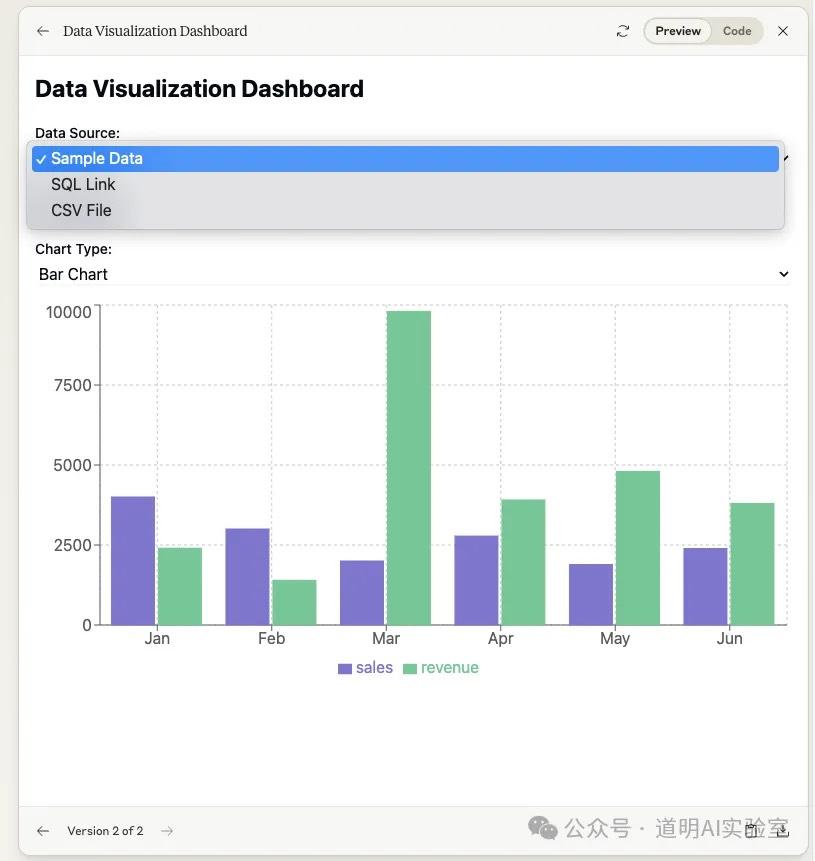This screenshot has height=861, width=815.
Task: Click the Version 2 of 2 label
Action: click(x=105, y=831)
